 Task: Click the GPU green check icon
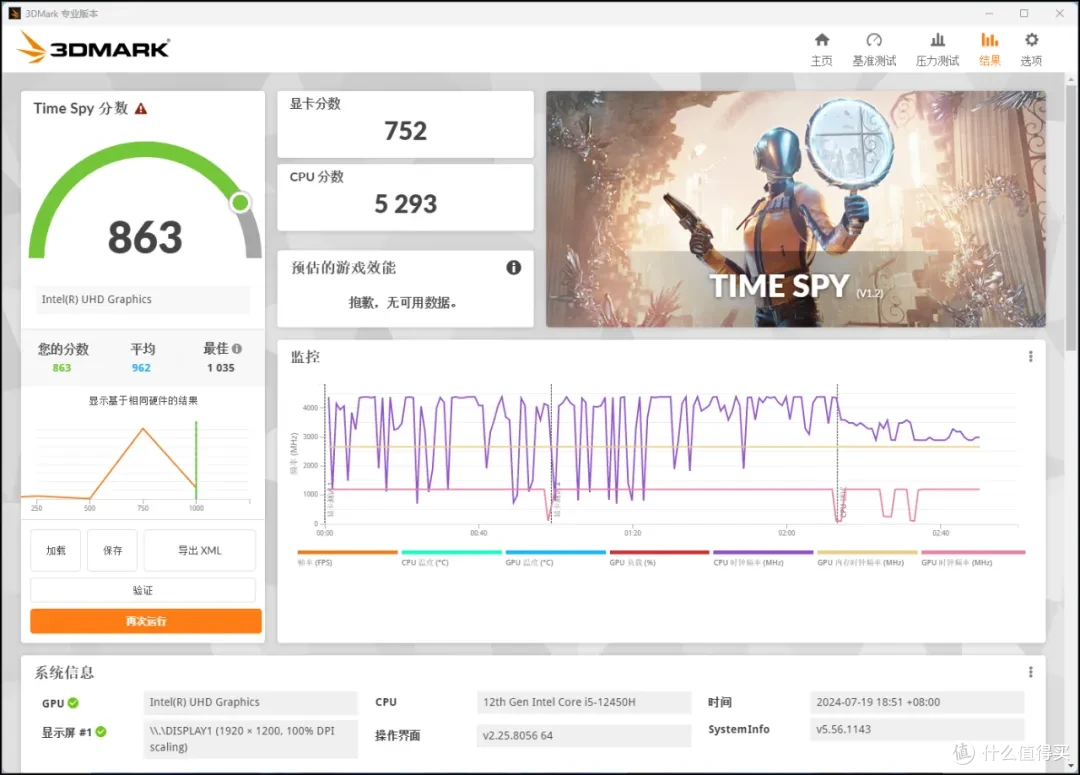73,703
